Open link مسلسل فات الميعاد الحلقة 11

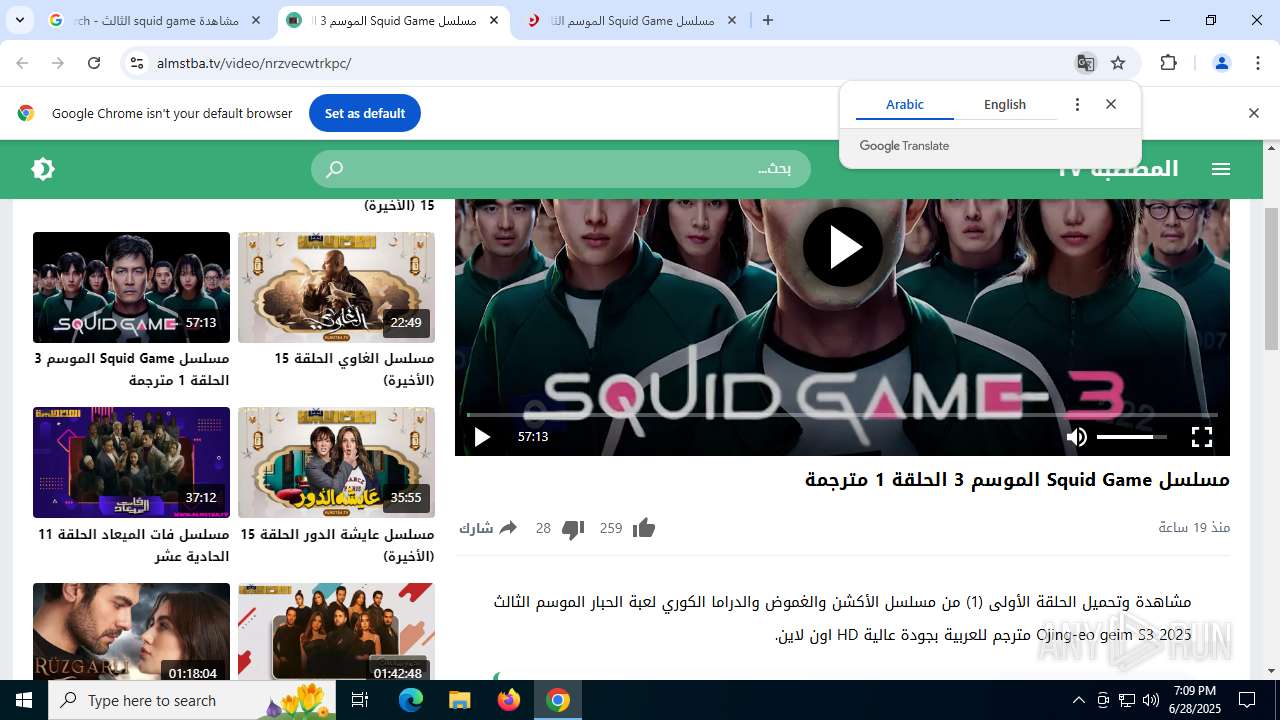[x=133, y=545]
